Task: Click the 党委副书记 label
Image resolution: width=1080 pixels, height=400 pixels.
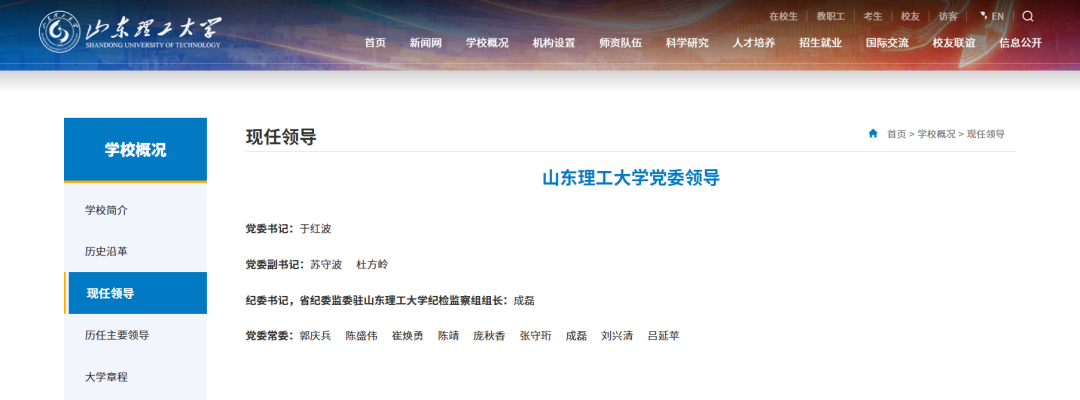Action: (x=276, y=264)
